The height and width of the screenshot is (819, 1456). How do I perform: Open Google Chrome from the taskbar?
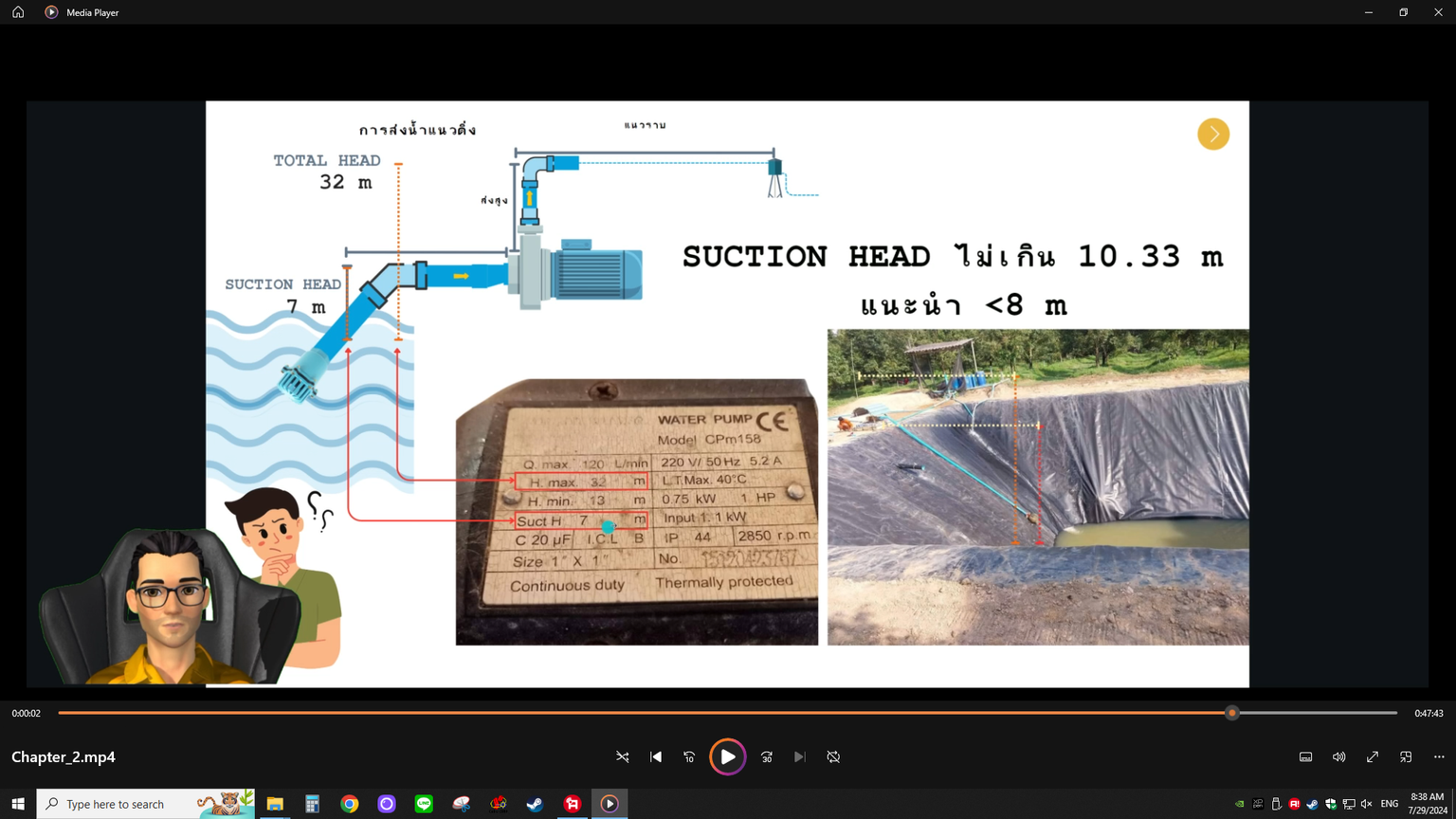click(350, 804)
